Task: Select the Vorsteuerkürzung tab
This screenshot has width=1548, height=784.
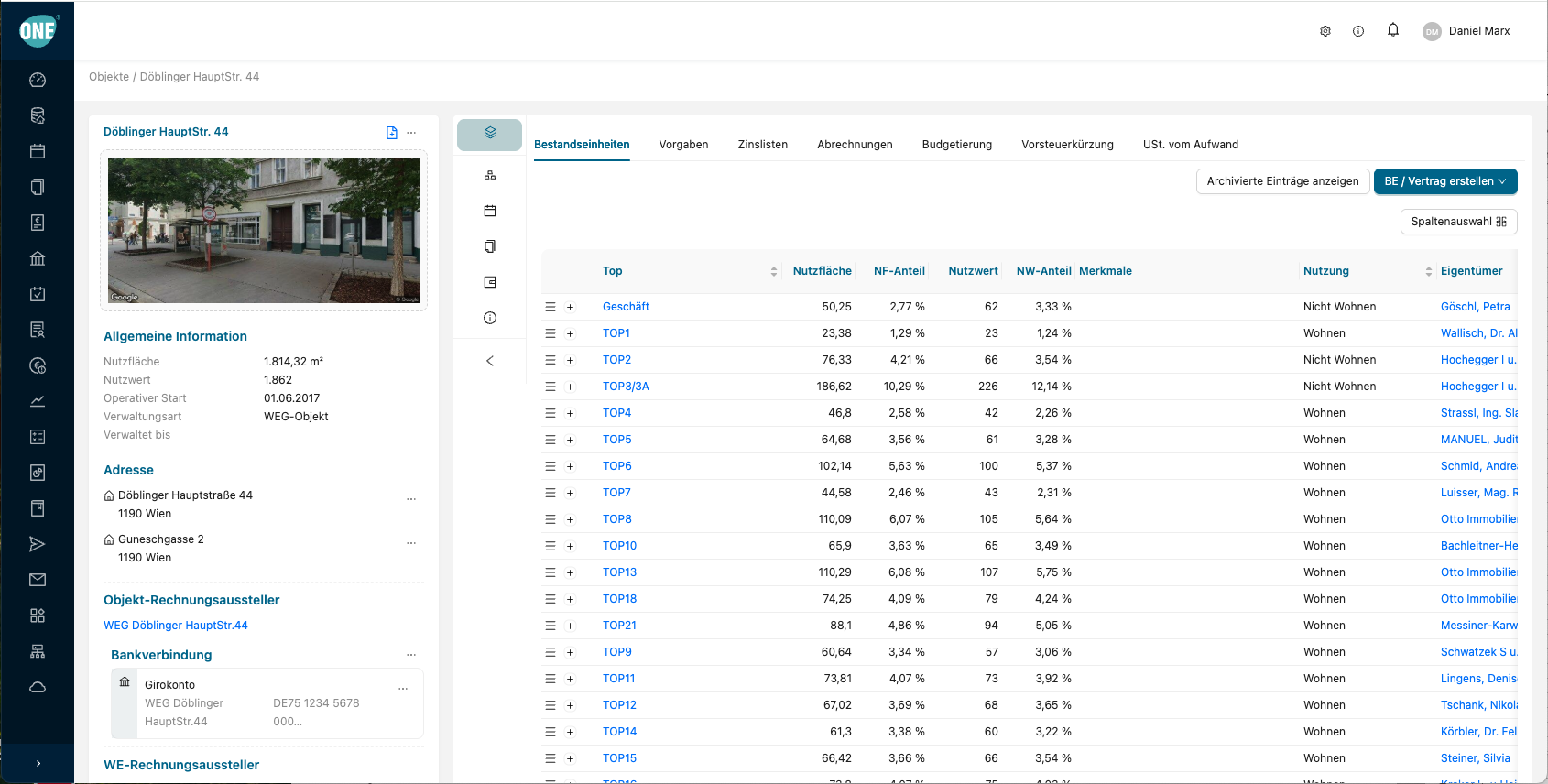Action: pos(1068,145)
